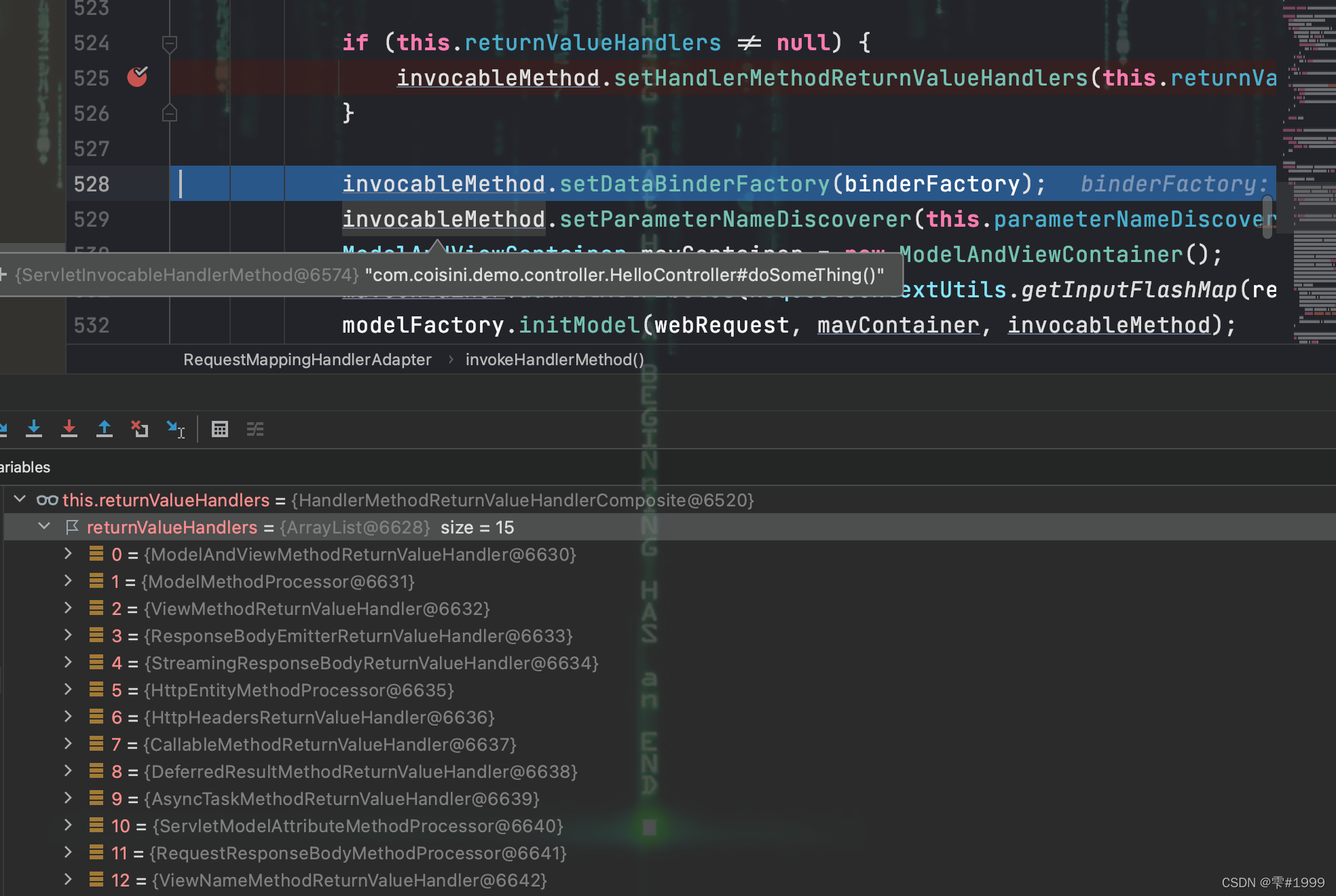Click the Drop Frame icon

click(140, 428)
